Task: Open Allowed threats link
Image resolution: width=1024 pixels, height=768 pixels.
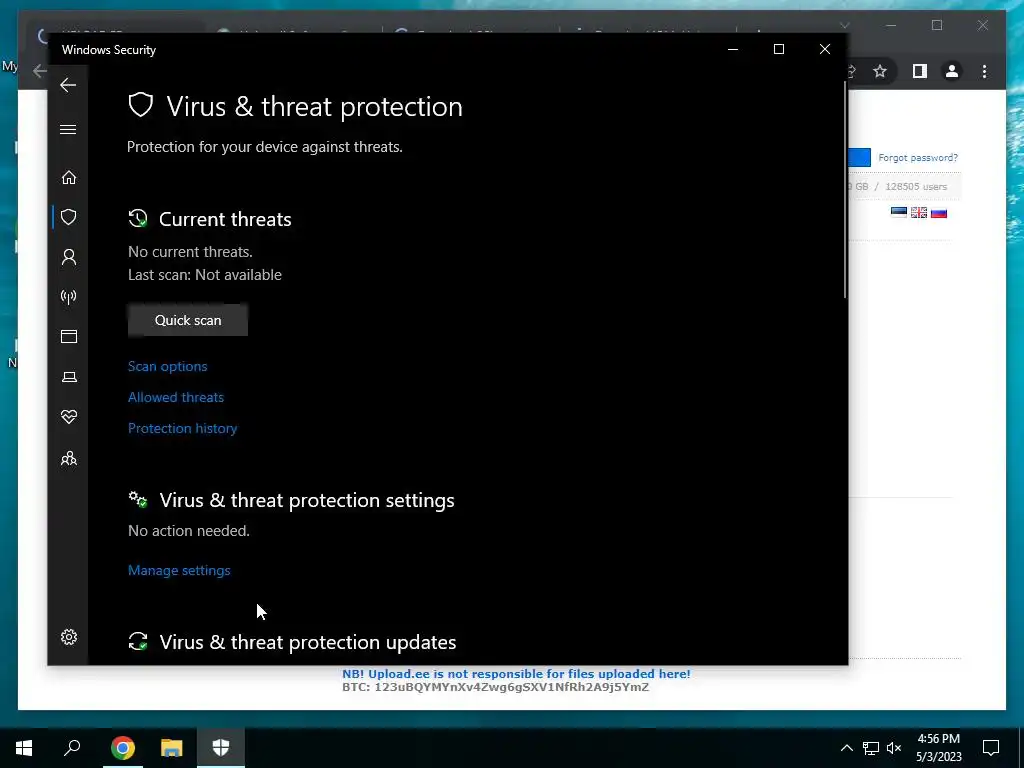Action: point(176,397)
